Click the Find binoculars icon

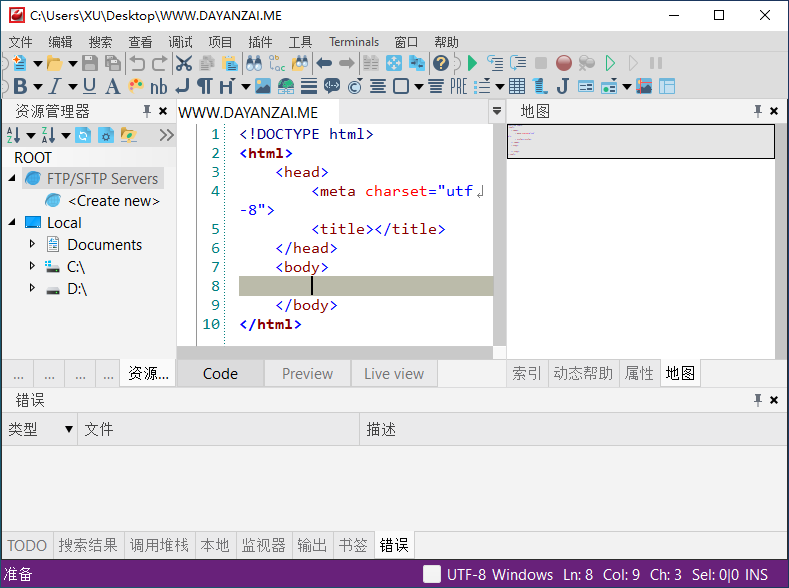coord(254,63)
